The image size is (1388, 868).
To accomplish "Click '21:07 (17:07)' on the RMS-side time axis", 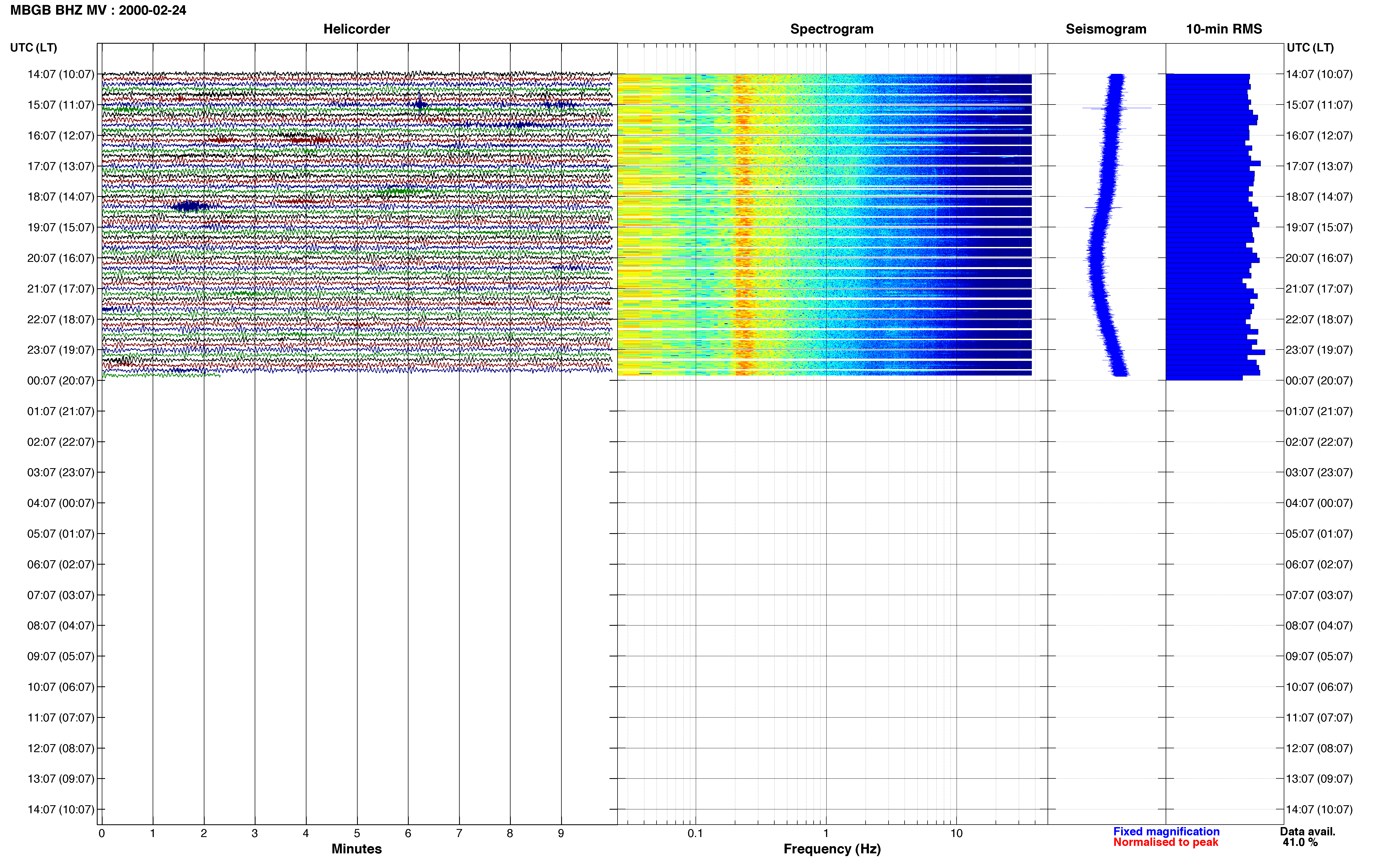I will [x=1319, y=289].
